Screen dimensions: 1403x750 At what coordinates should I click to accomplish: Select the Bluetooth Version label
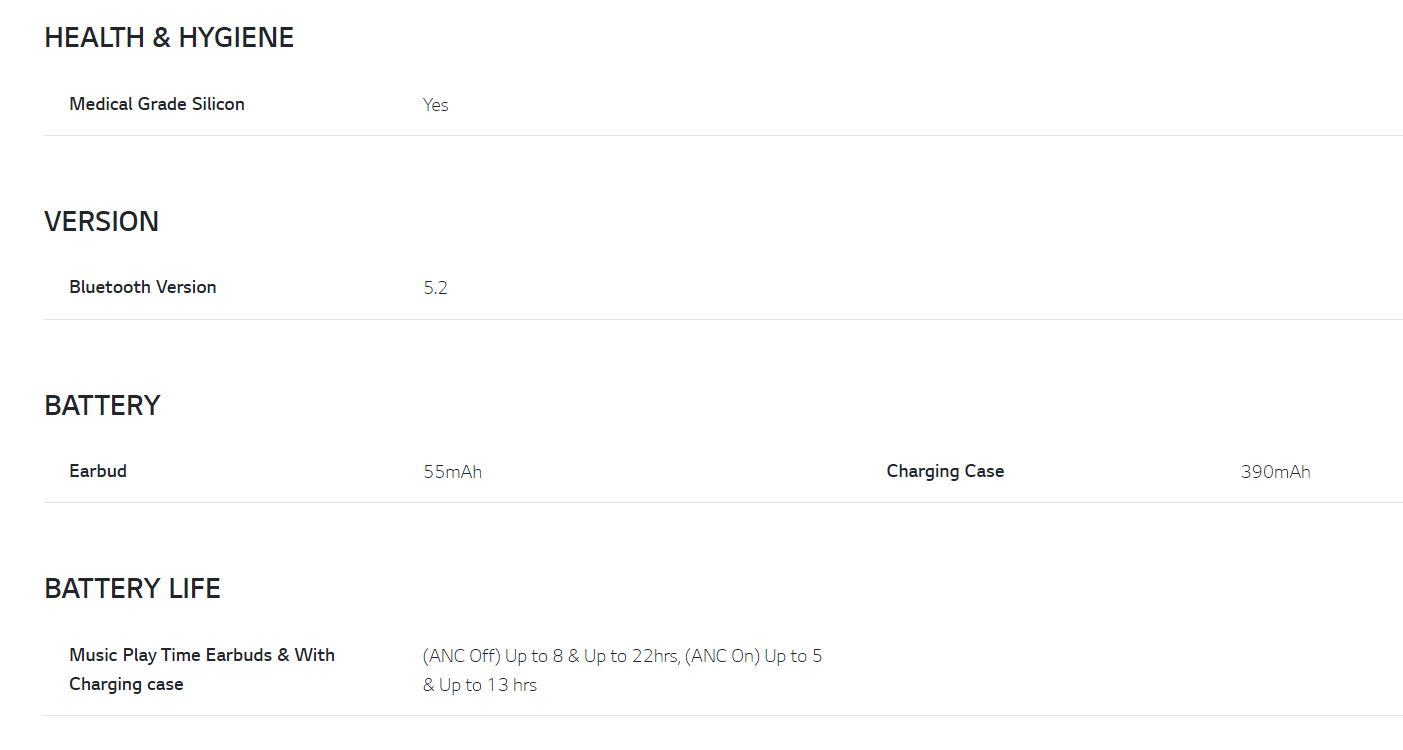click(143, 287)
